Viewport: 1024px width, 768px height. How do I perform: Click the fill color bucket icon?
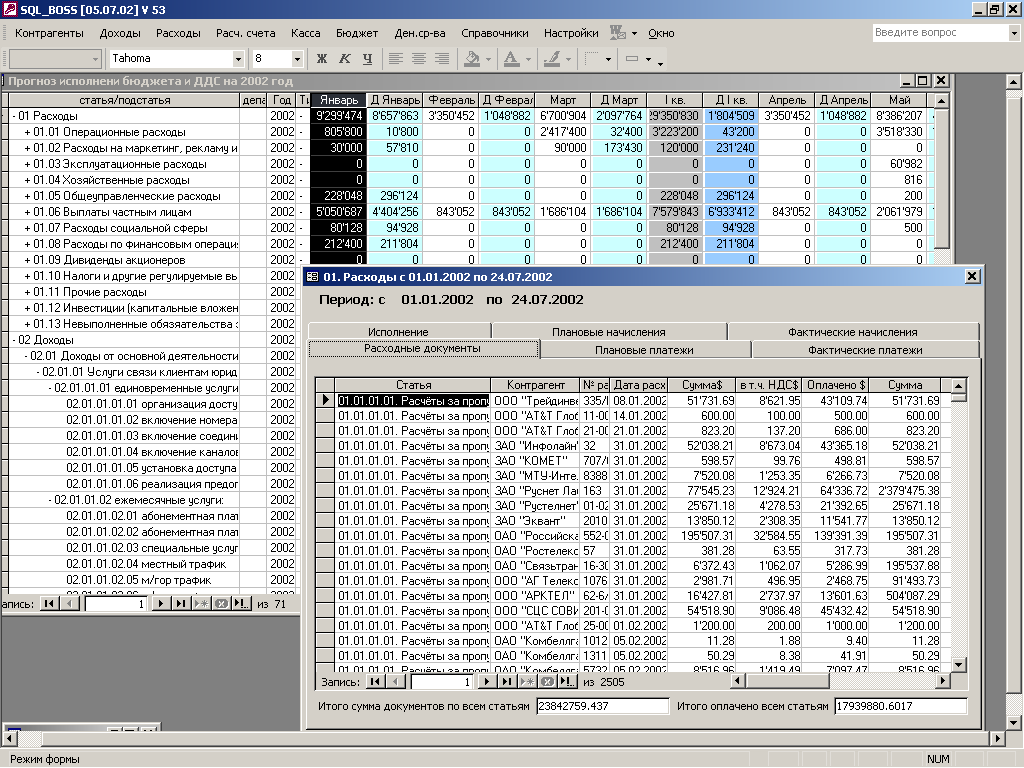472,59
